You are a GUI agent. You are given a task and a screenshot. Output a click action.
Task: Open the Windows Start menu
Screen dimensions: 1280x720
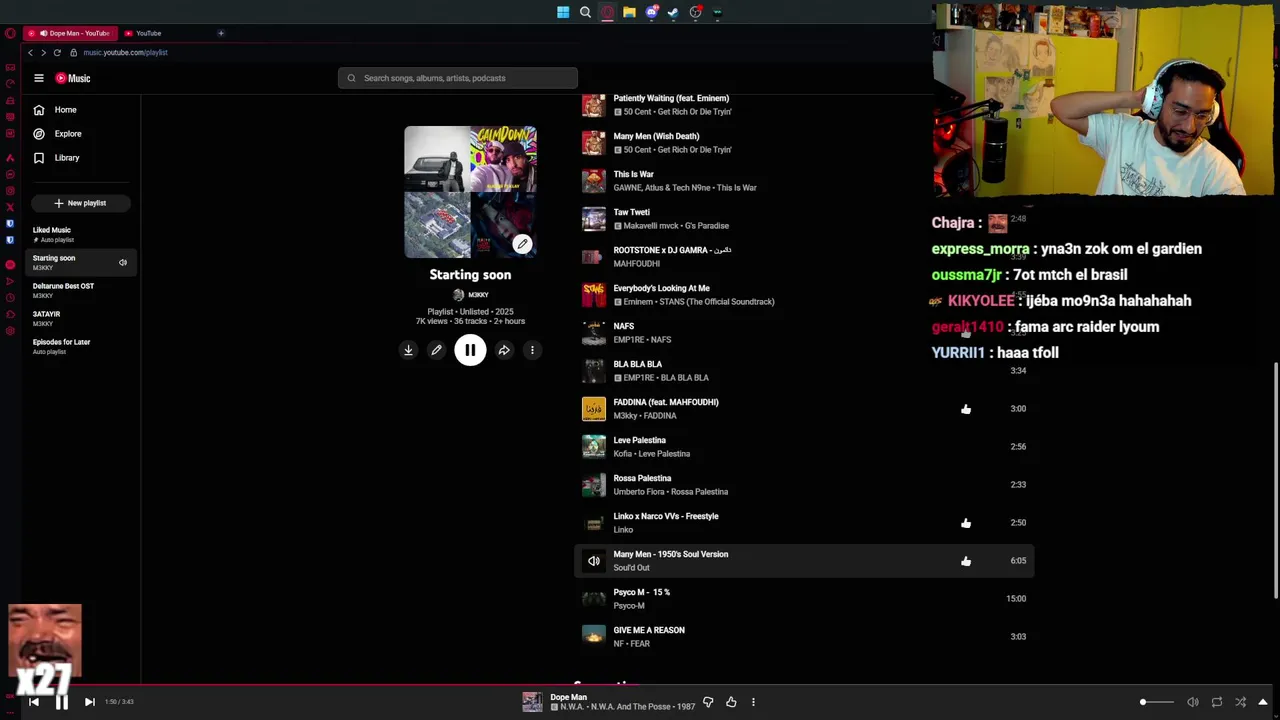563,12
